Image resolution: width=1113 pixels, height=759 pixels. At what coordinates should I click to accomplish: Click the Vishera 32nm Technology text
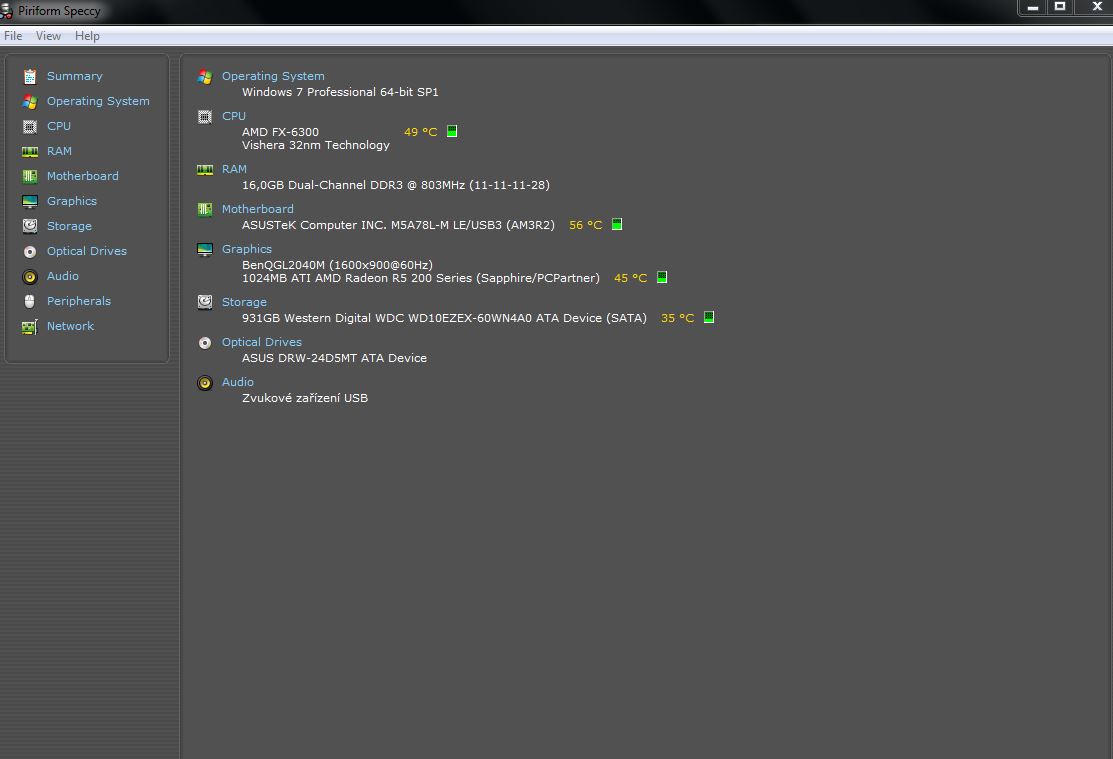(x=316, y=145)
